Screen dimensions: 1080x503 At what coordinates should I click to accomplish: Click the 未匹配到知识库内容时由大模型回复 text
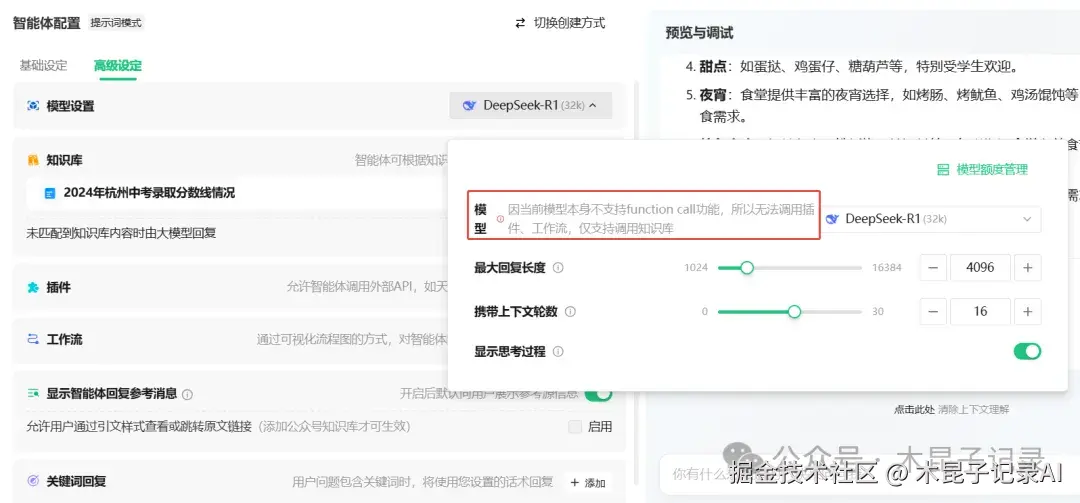(121, 233)
